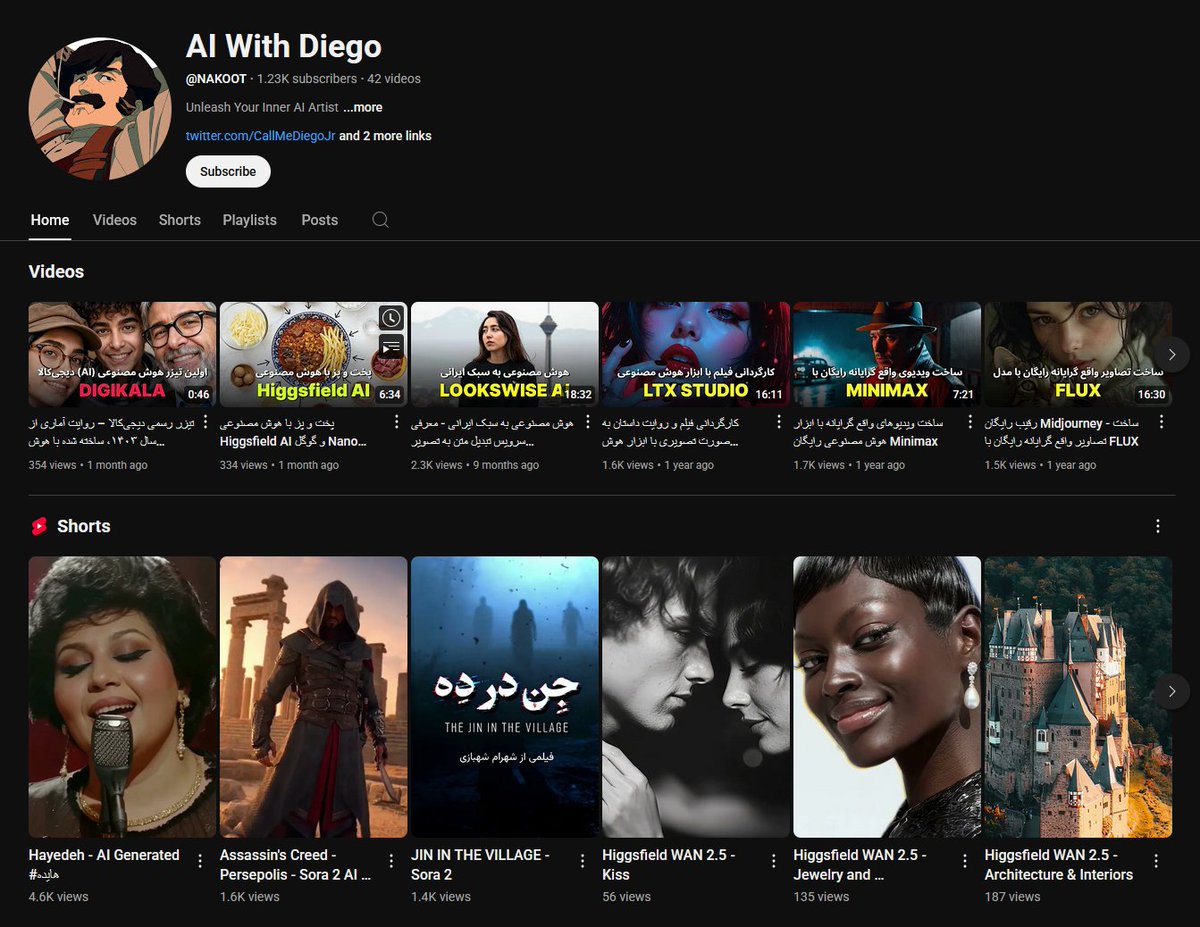Click the AI With Diego channel avatar
Viewport: 1200px width, 927px height.
[100, 108]
